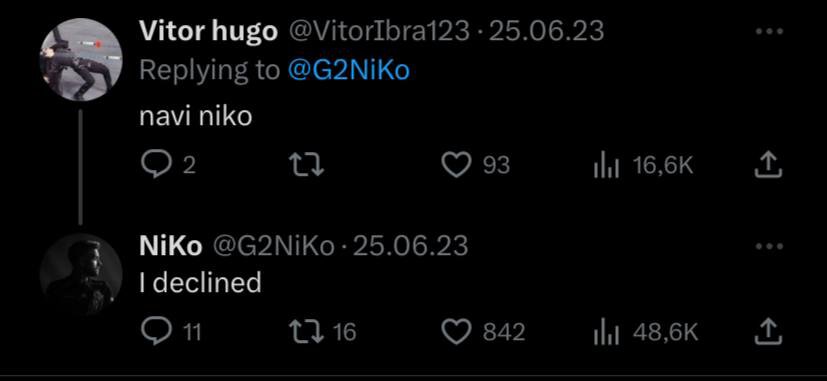
Task: Retweet NiKo's "I declined" reply
Action: pos(307,332)
